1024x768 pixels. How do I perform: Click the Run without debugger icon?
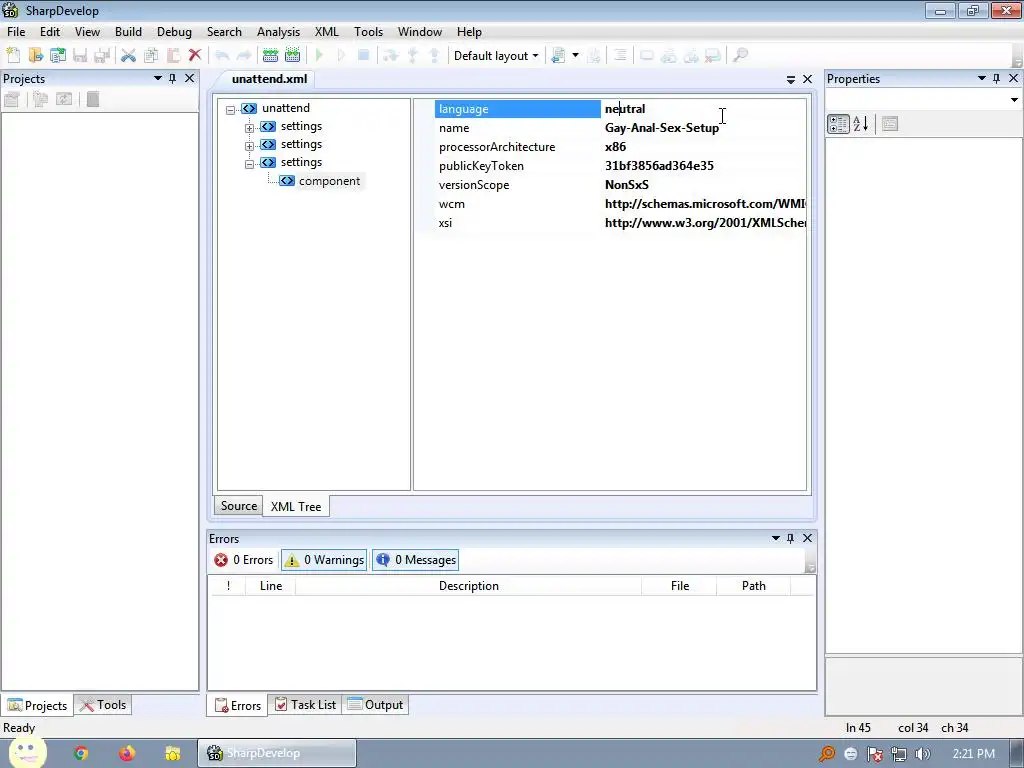point(342,56)
